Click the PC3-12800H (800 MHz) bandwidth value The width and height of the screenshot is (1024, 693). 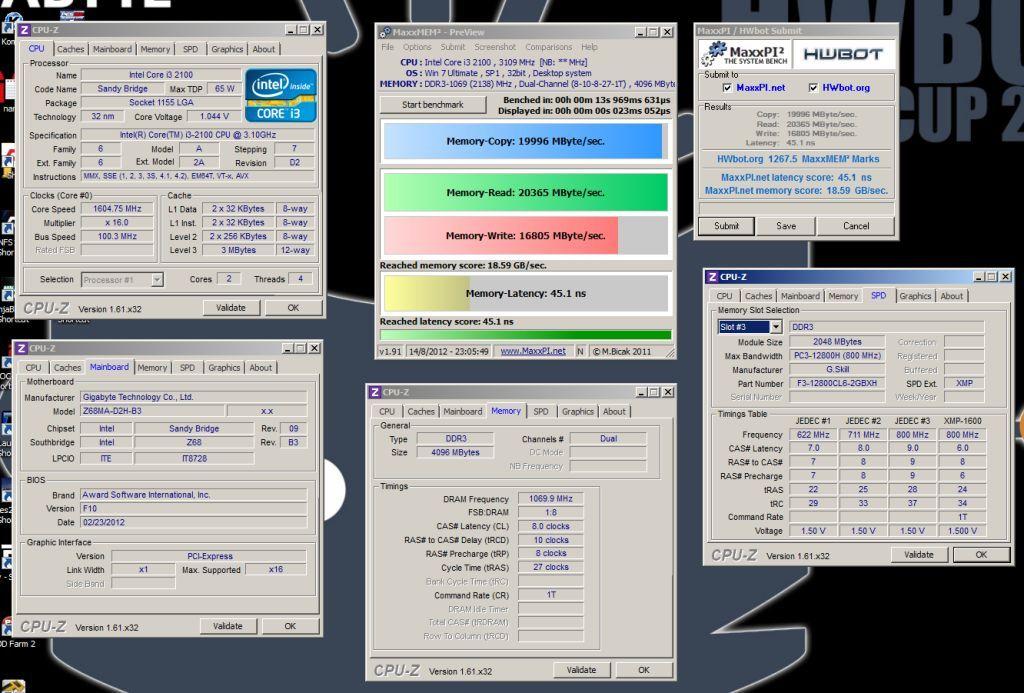coord(837,356)
